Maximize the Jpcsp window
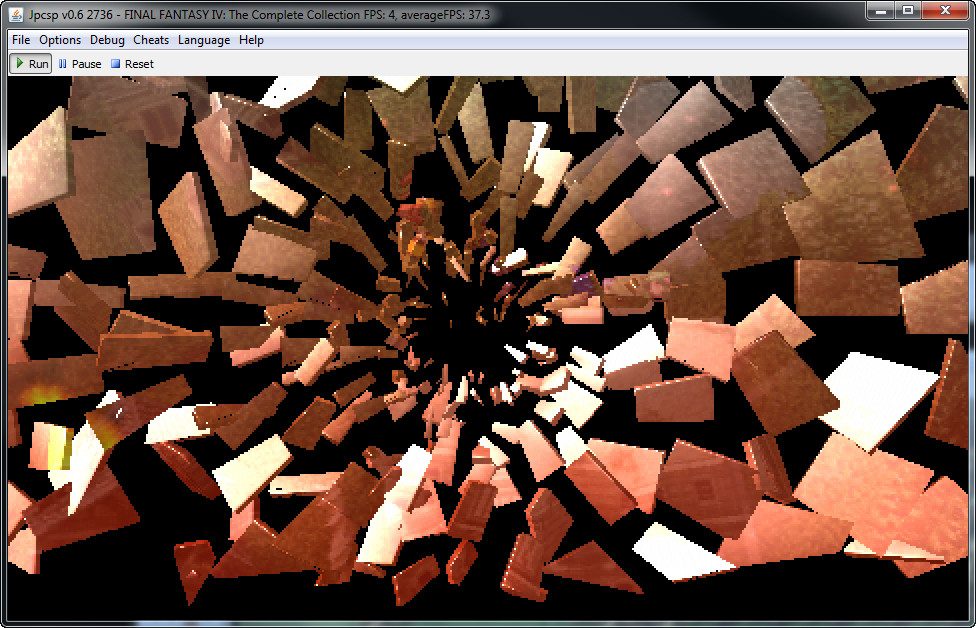Image resolution: width=976 pixels, height=628 pixels. 908,10
